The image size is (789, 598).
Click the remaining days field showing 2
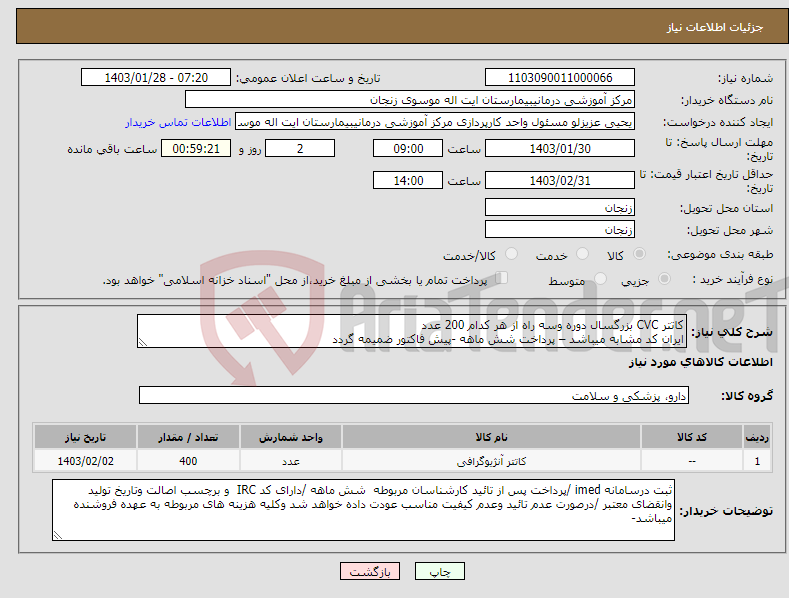[300, 148]
